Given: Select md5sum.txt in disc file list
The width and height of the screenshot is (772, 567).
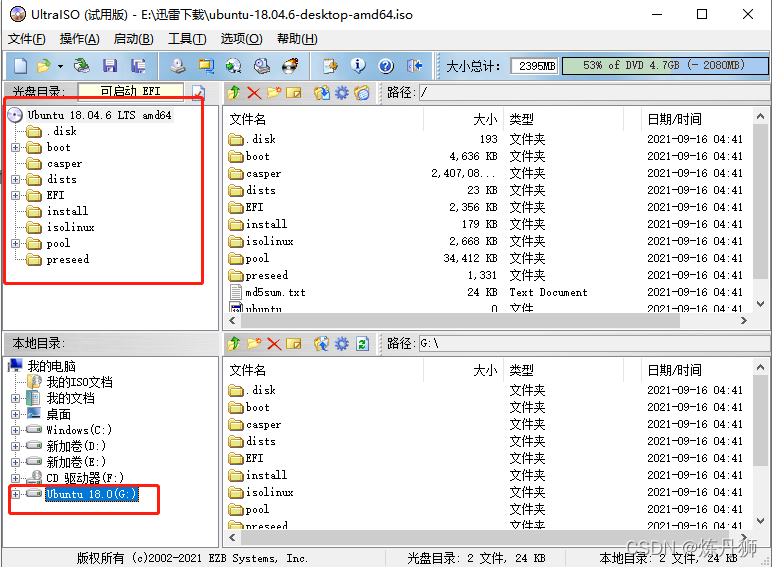Looking at the screenshot, I should (x=275, y=292).
